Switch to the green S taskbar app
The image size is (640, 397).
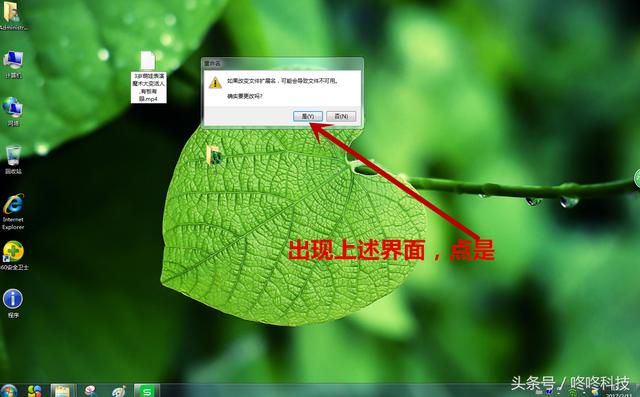(x=147, y=391)
